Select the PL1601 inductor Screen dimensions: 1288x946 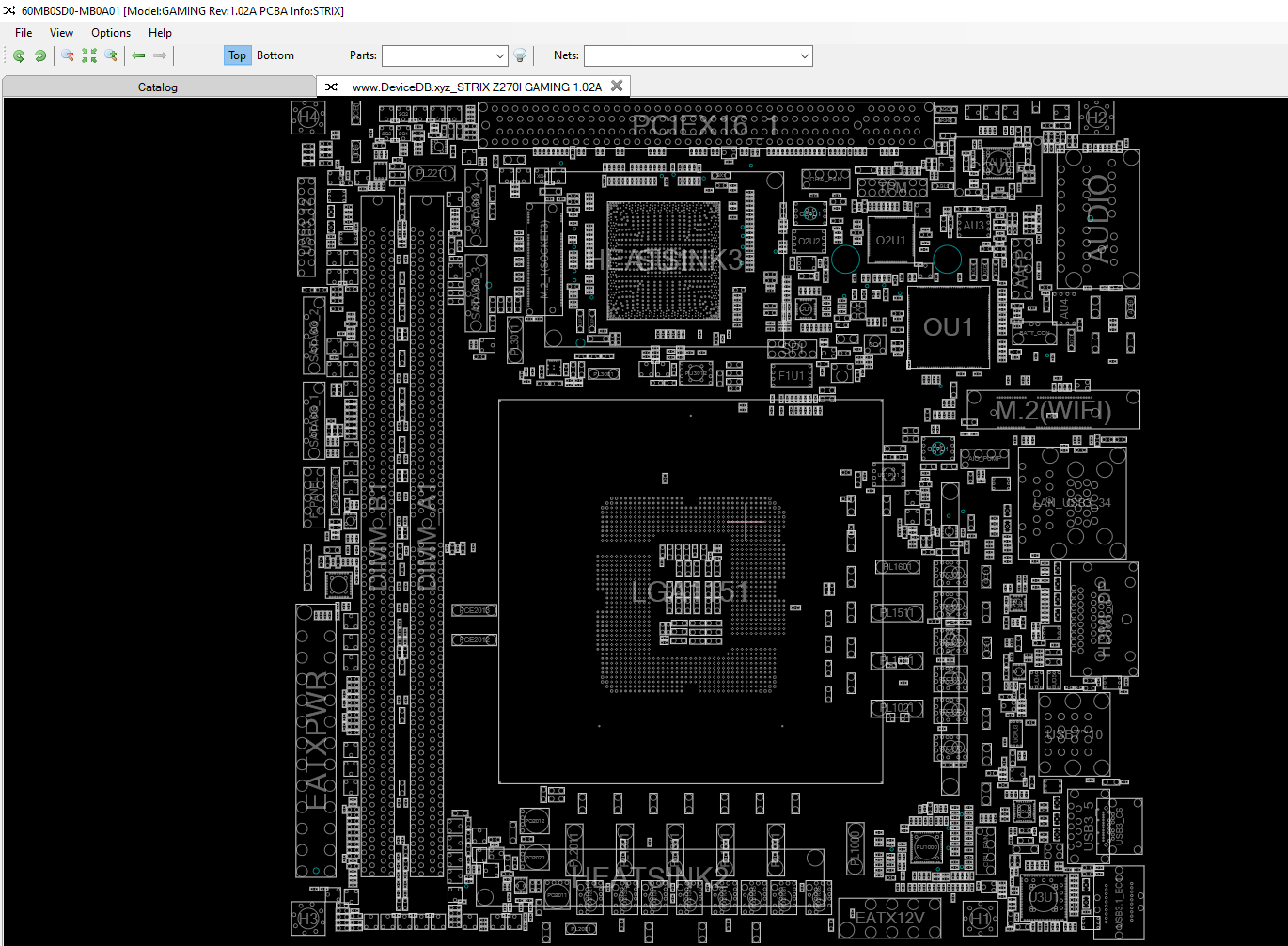[x=900, y=567]
